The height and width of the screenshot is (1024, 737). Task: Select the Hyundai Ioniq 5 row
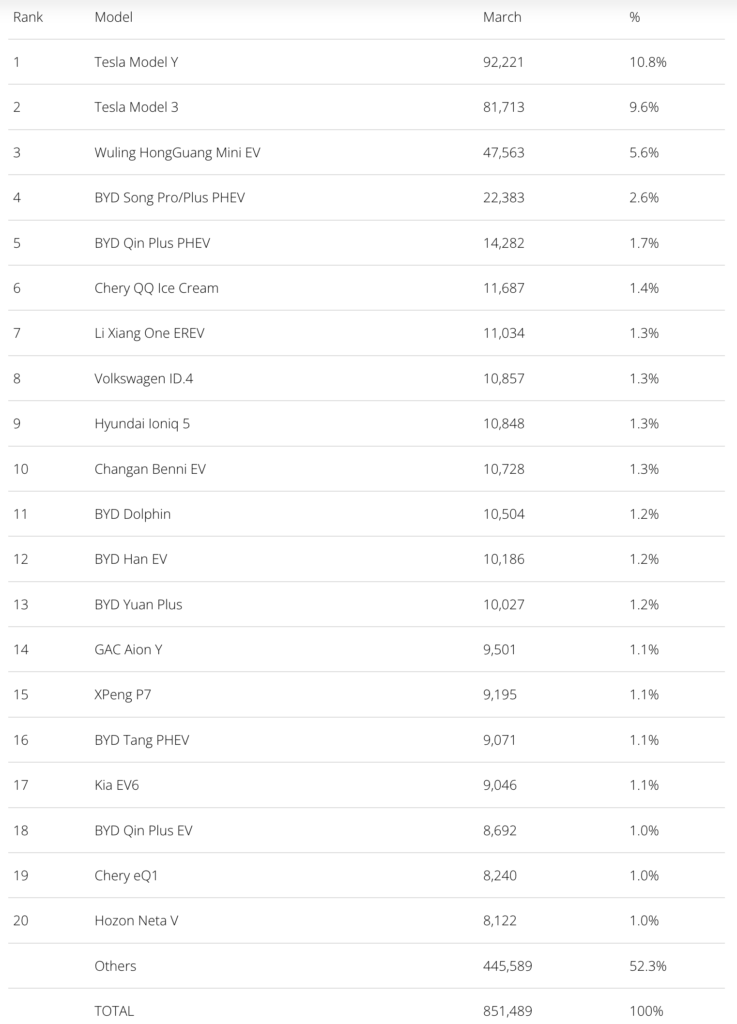(x=142, y=423)
